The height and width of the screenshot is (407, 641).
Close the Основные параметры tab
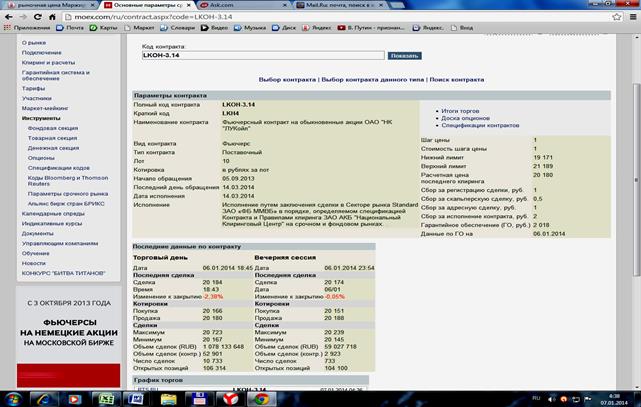click(188, 5)
